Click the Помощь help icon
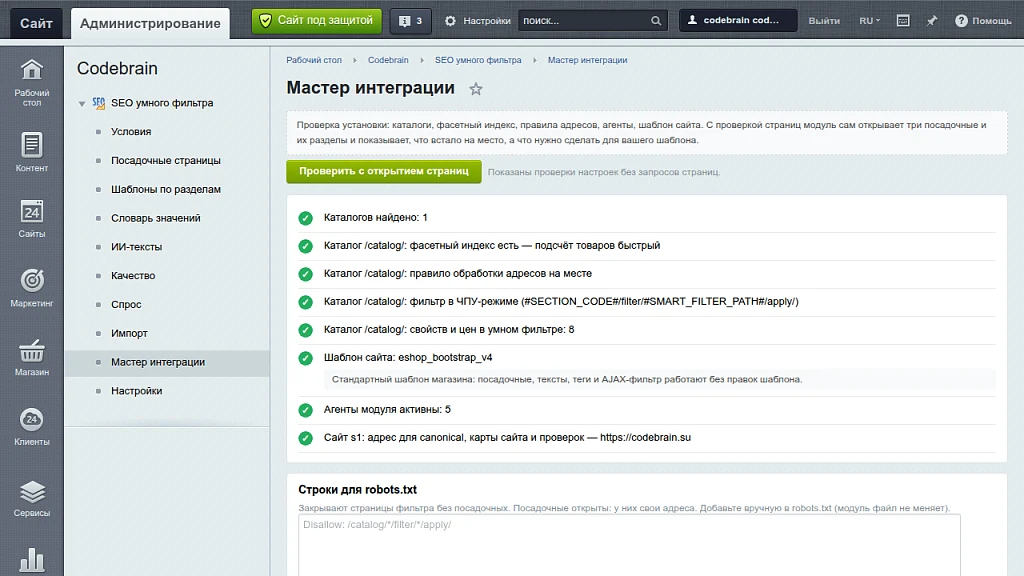The height and width of the screenshot is (576, 1024). click(x=983, y=21)
